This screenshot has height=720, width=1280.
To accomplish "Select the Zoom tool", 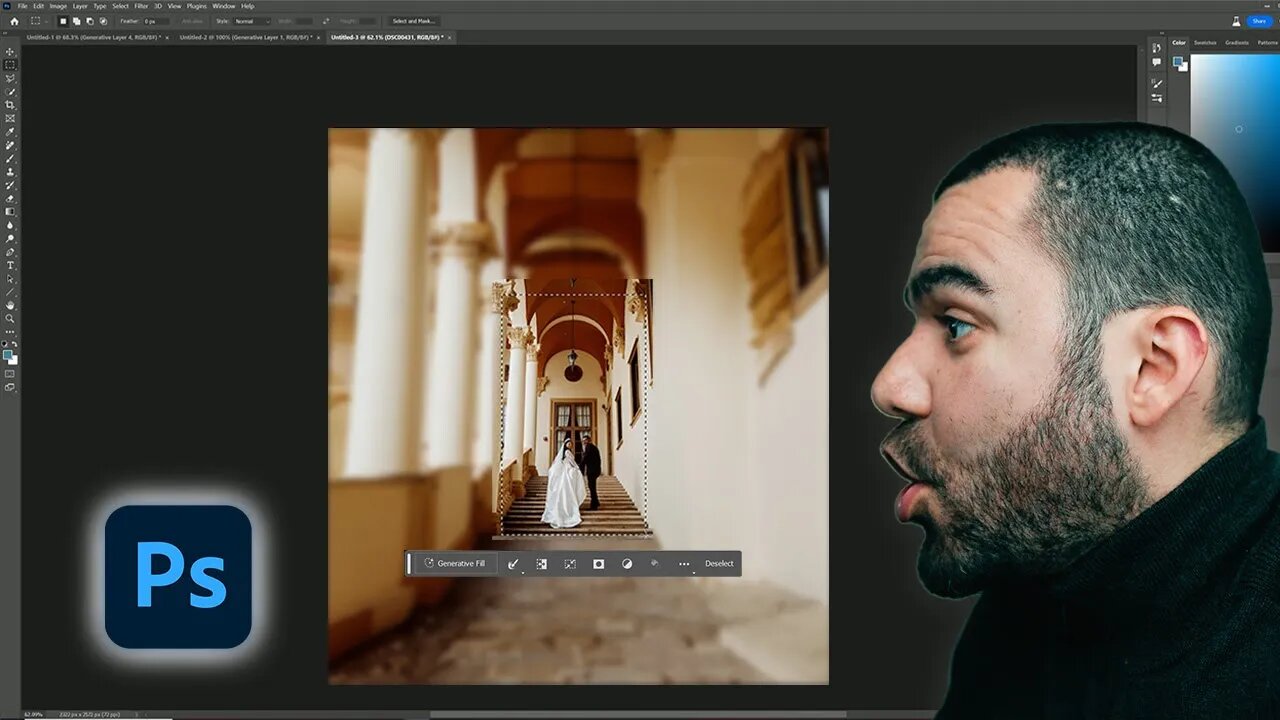I will pyautogui.click(x=11, y=318).
